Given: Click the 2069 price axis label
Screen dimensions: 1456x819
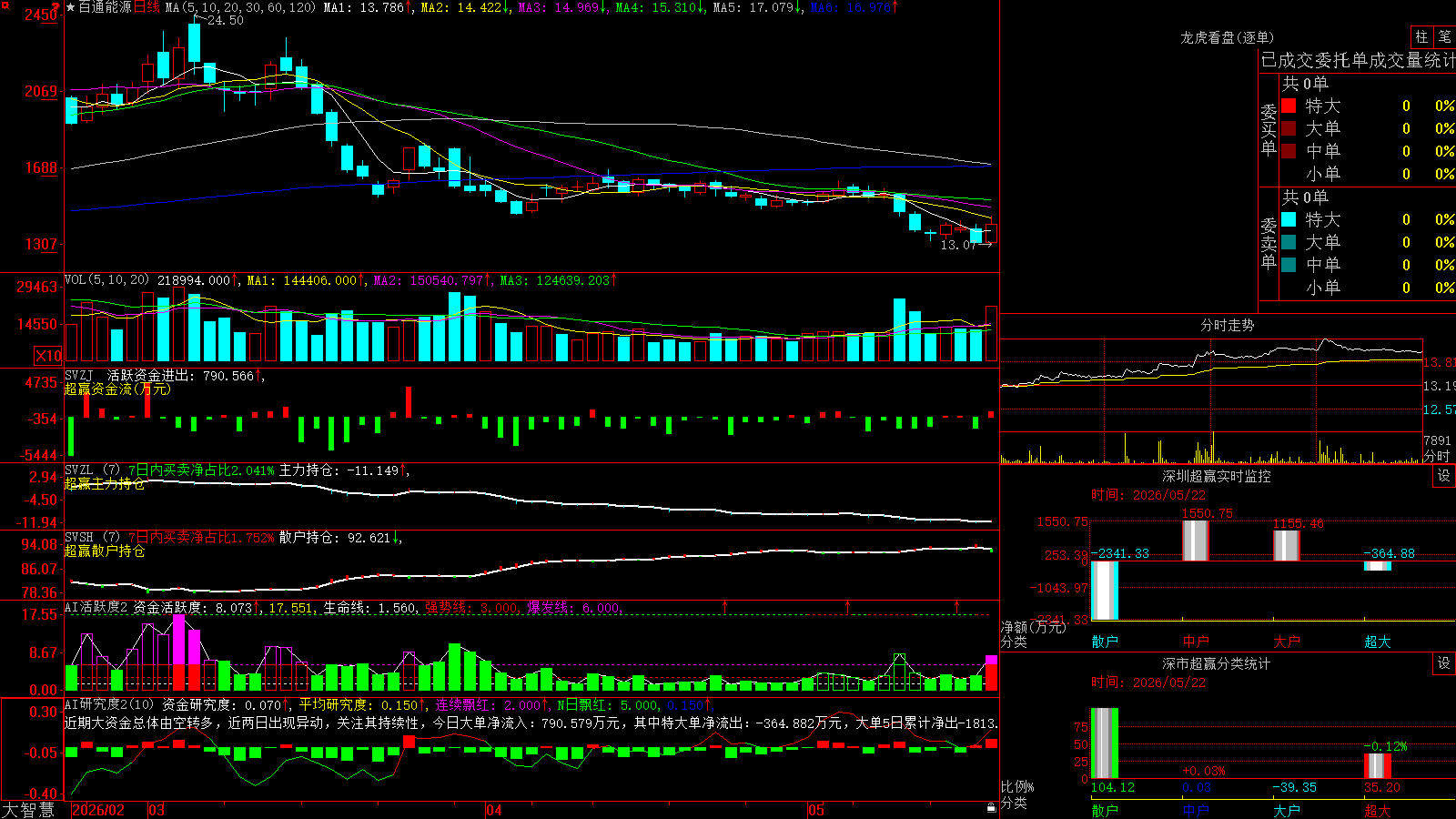Looking at the screenshot, I should coord(41,91).
